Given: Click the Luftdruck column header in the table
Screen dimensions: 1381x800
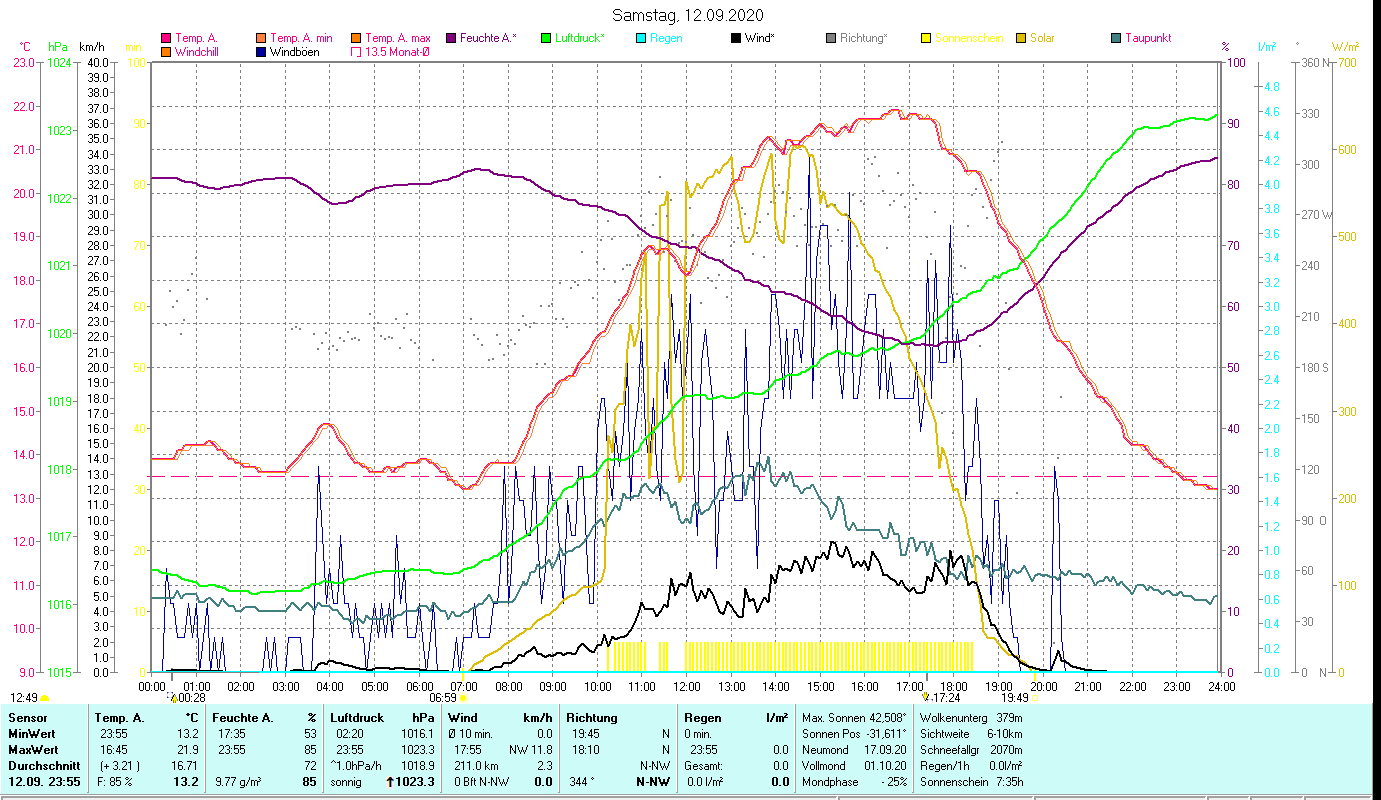Looking at the screenshot, I should (358, 718).
